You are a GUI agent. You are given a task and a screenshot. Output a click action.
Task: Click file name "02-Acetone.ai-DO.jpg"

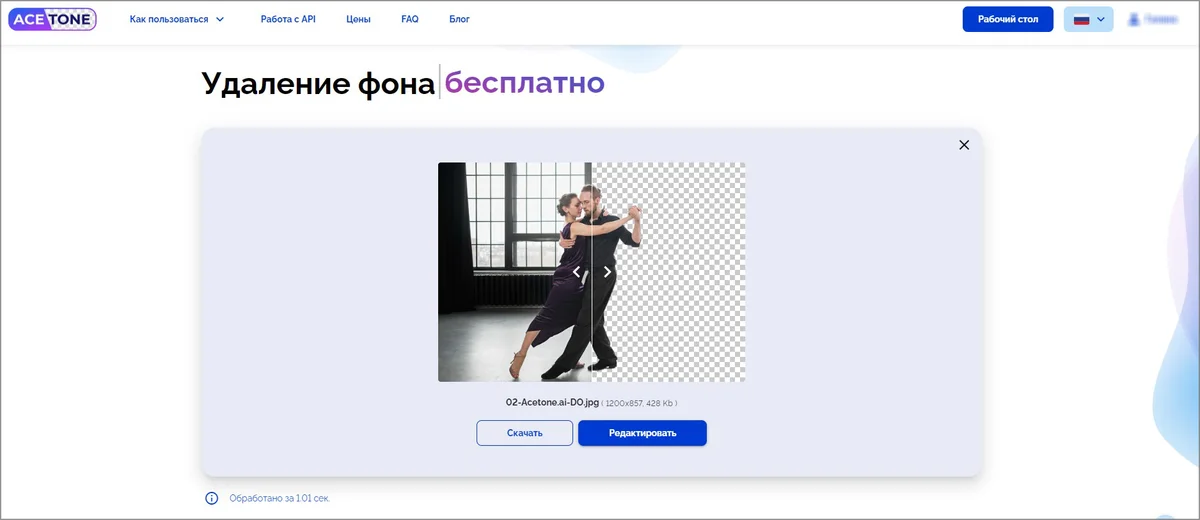553,402
